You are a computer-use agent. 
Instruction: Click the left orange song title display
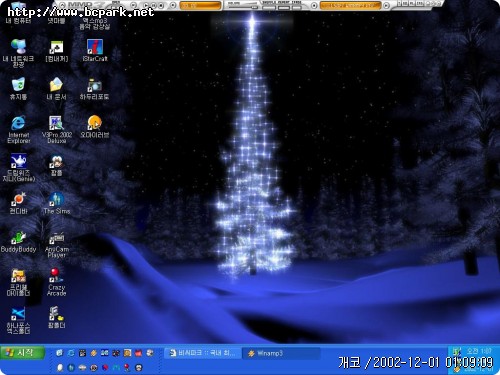click(x=201, y=5)
